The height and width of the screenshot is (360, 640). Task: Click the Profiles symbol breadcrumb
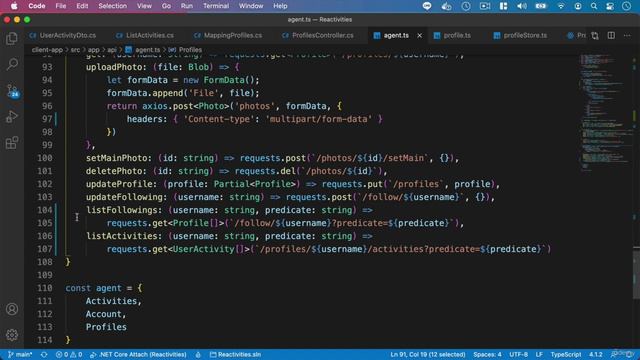185,50
